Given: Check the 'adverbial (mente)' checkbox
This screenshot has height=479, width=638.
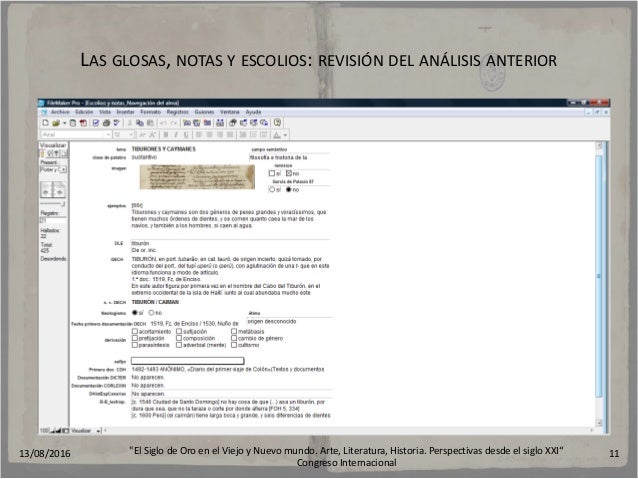Looking at the screenshot, I should (179, 345).
